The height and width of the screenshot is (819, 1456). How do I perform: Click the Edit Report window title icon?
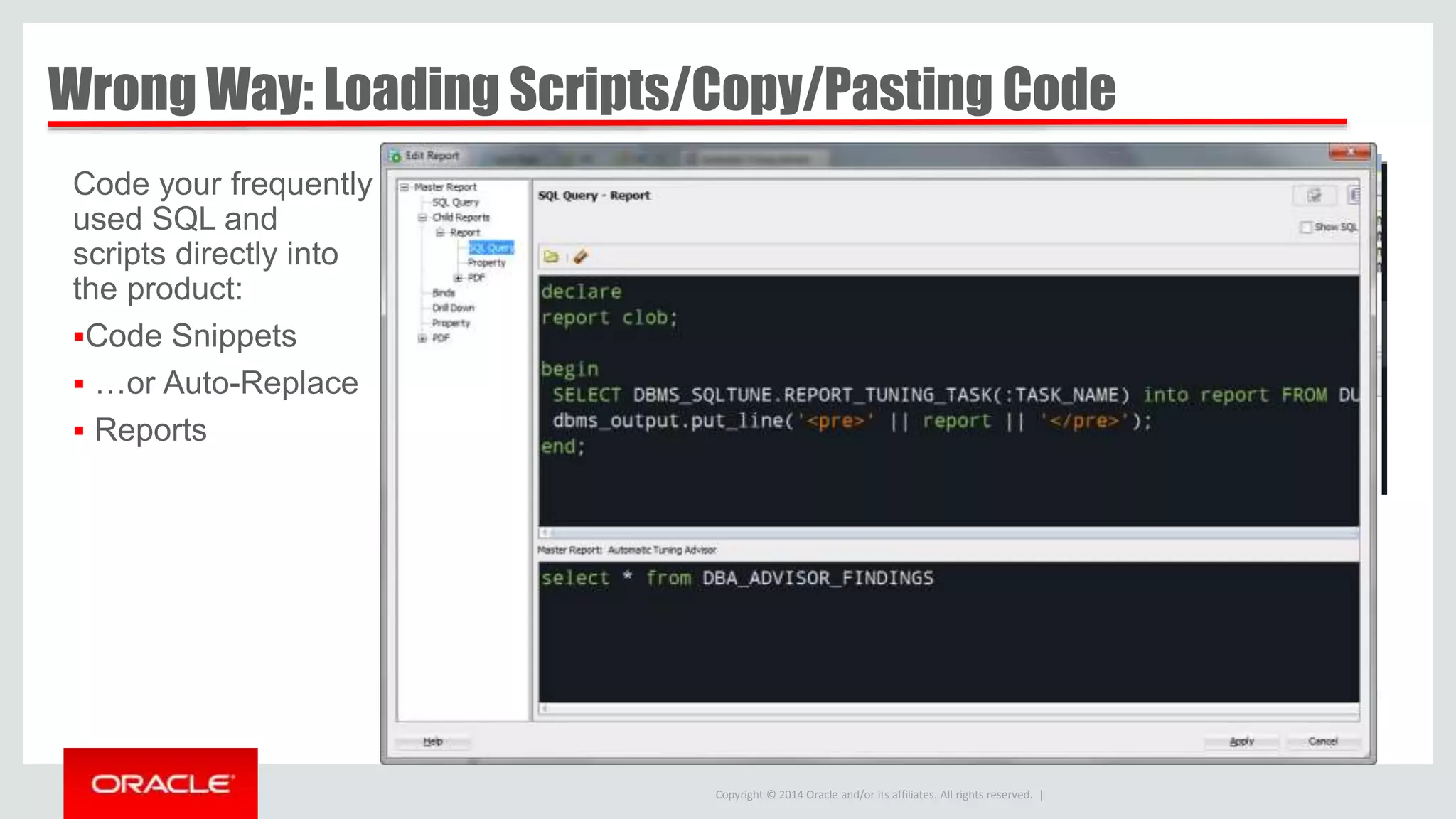(x=395, y=156)
